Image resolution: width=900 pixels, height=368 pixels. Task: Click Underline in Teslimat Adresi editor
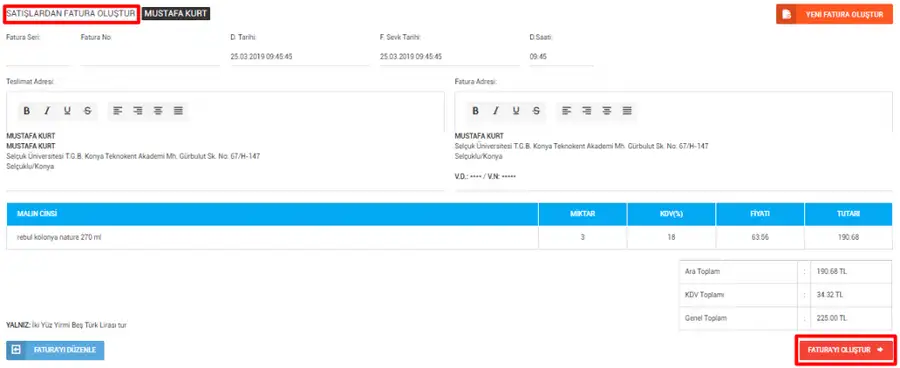click(x=67, y=111)
